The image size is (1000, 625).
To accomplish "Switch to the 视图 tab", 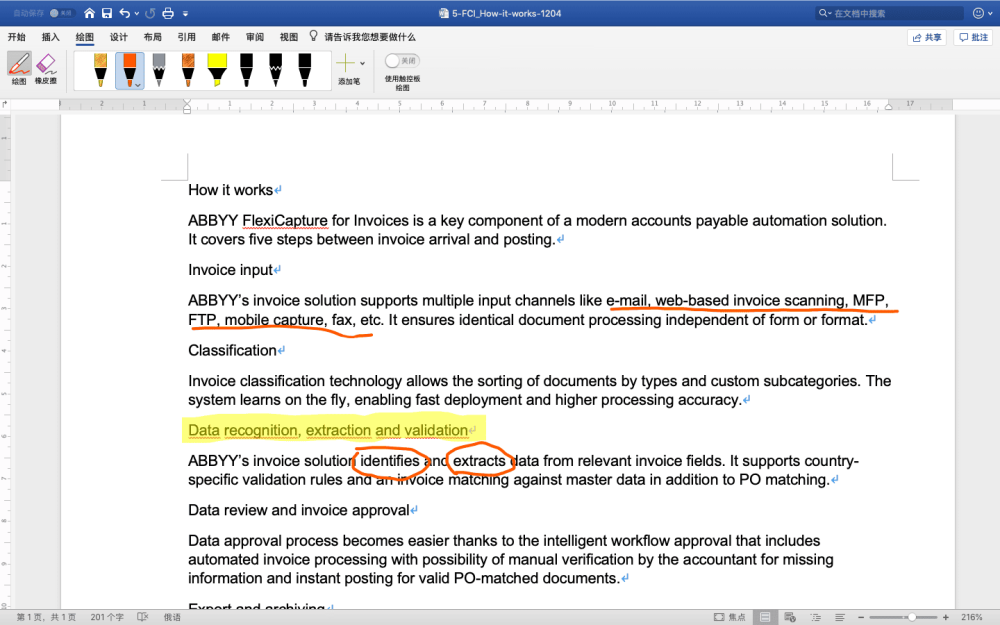I will [x=288, y=37].
